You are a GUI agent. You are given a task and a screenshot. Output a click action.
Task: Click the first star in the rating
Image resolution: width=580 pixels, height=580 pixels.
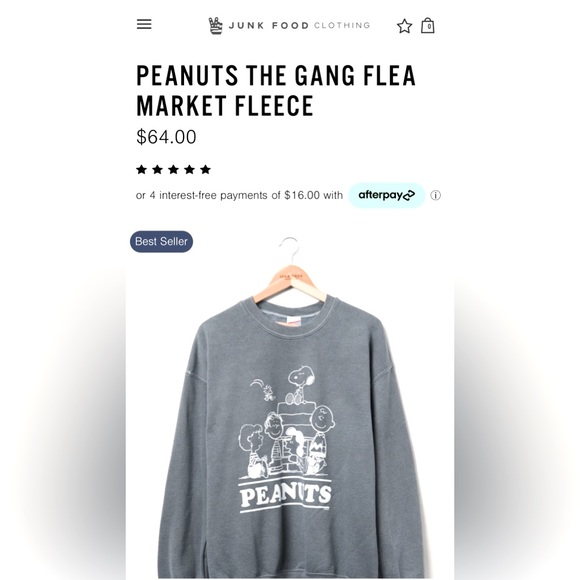[141, 169]
